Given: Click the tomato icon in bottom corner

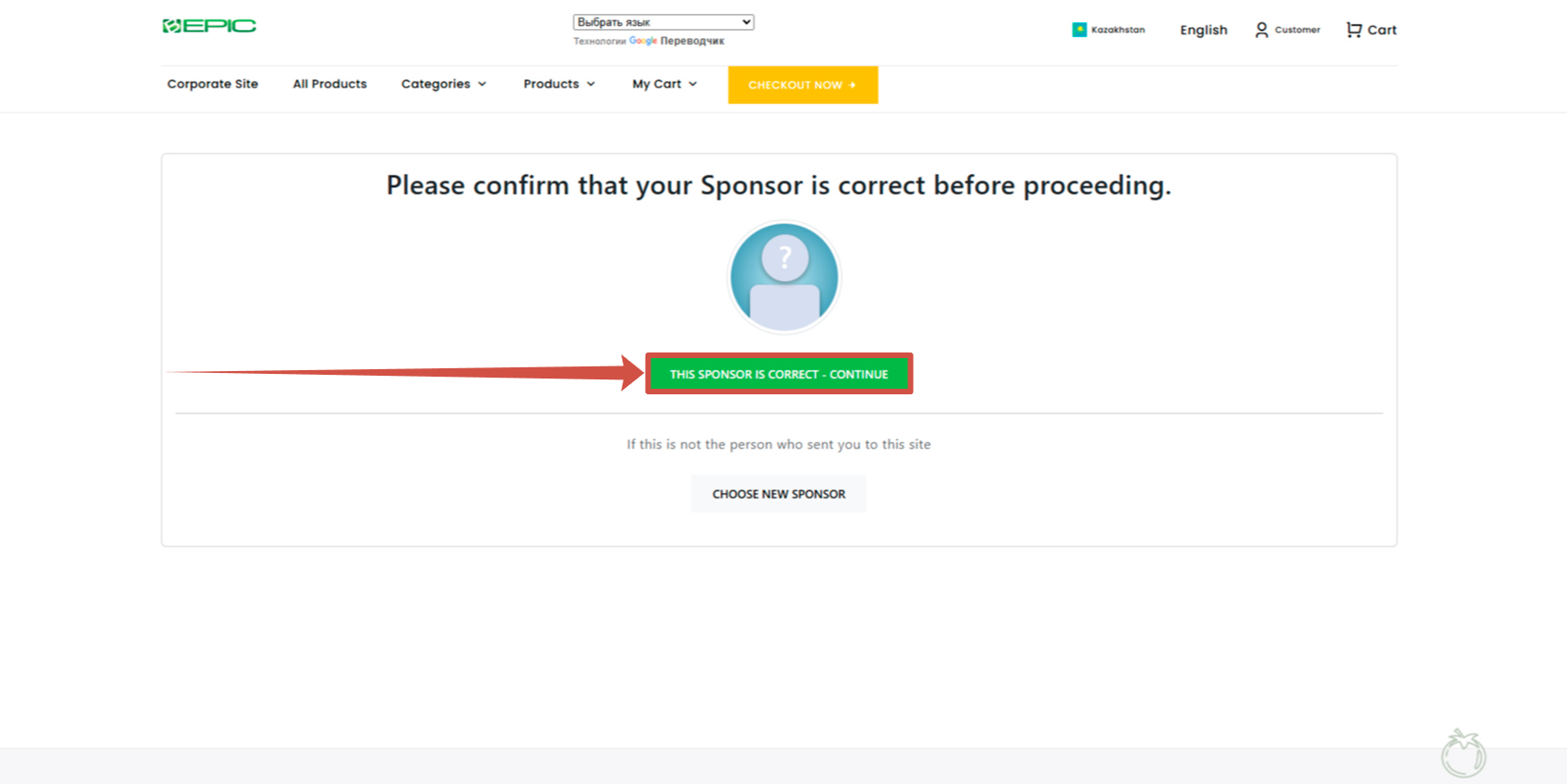Looking at the screenshot, I should [x=1463, y=753].
